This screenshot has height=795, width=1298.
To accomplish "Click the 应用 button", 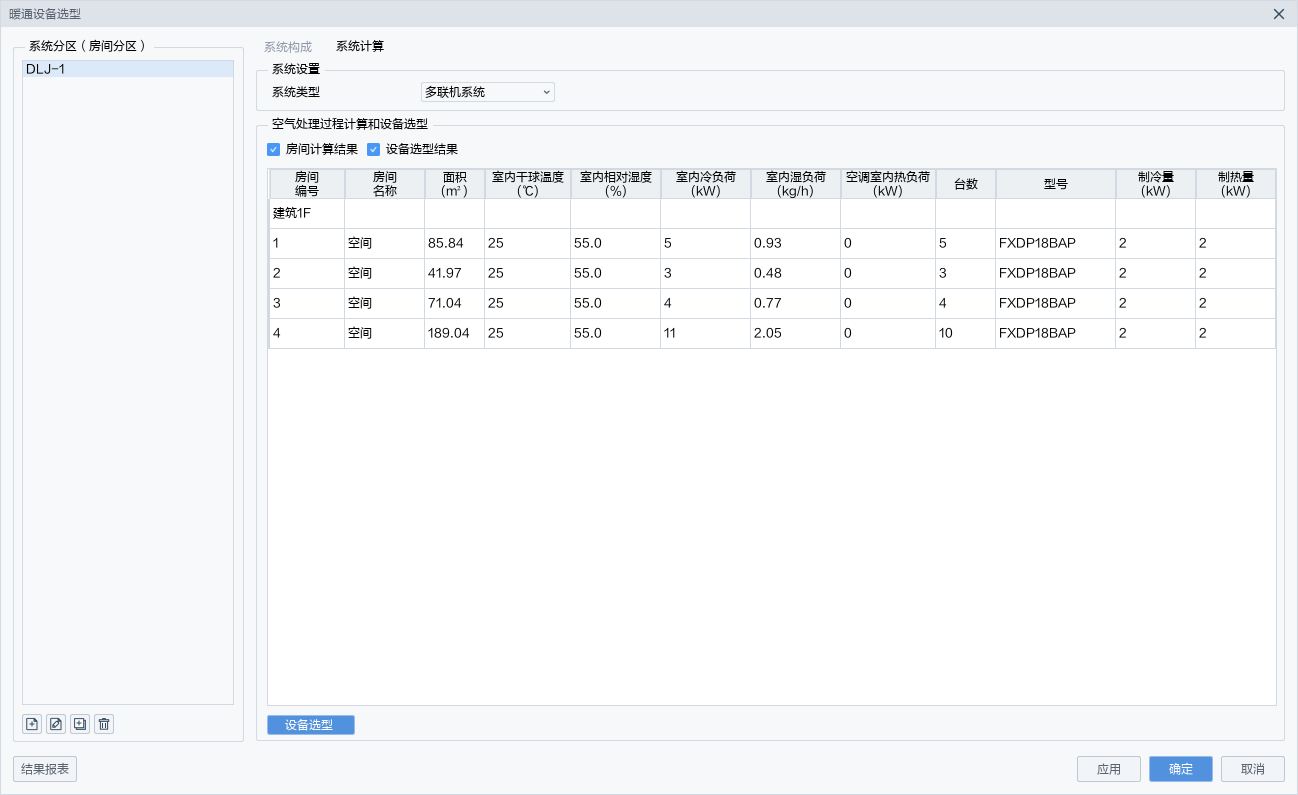I will point(1108,769).
